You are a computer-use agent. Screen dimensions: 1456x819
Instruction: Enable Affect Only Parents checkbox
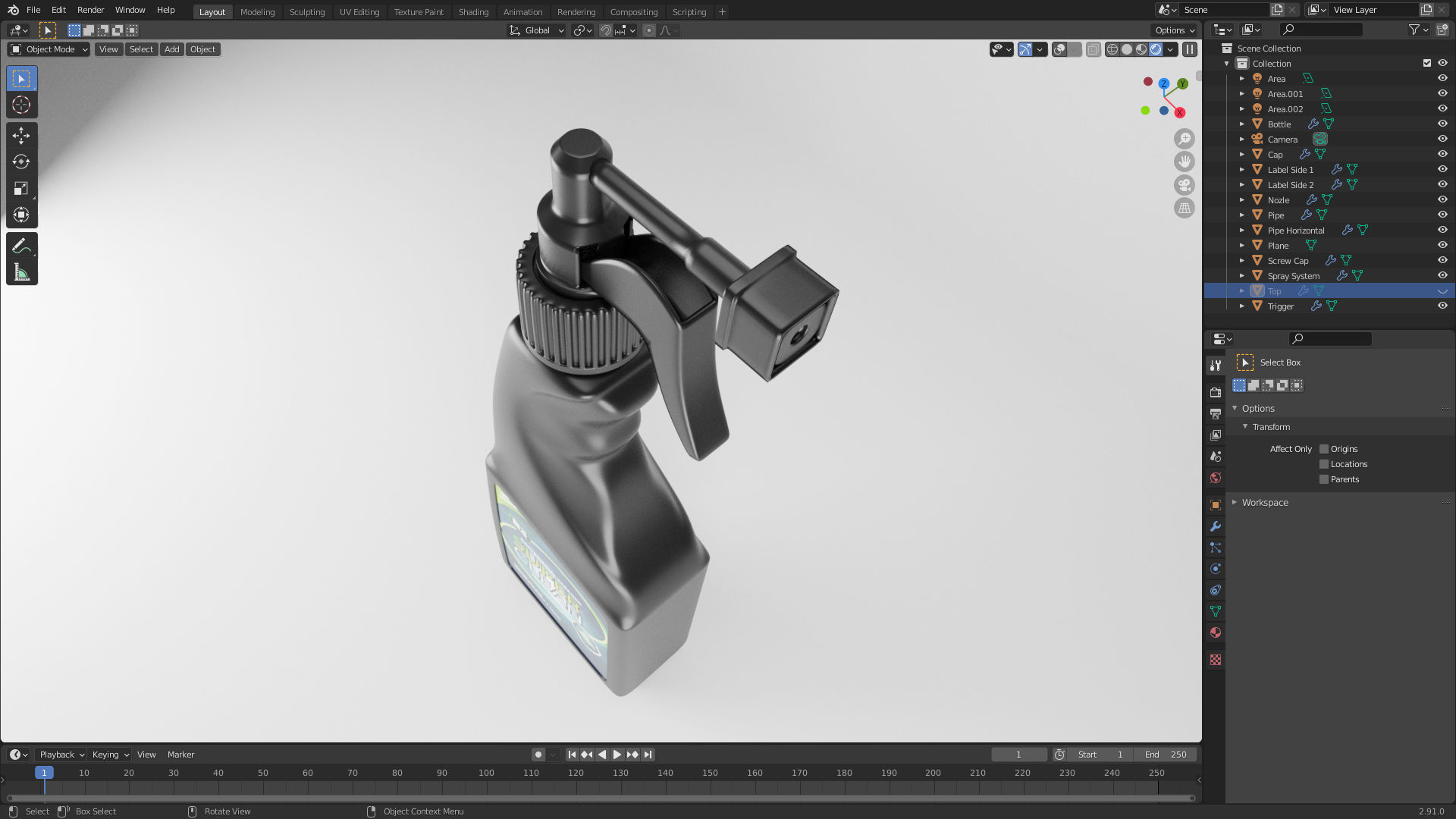[1324, 479]
